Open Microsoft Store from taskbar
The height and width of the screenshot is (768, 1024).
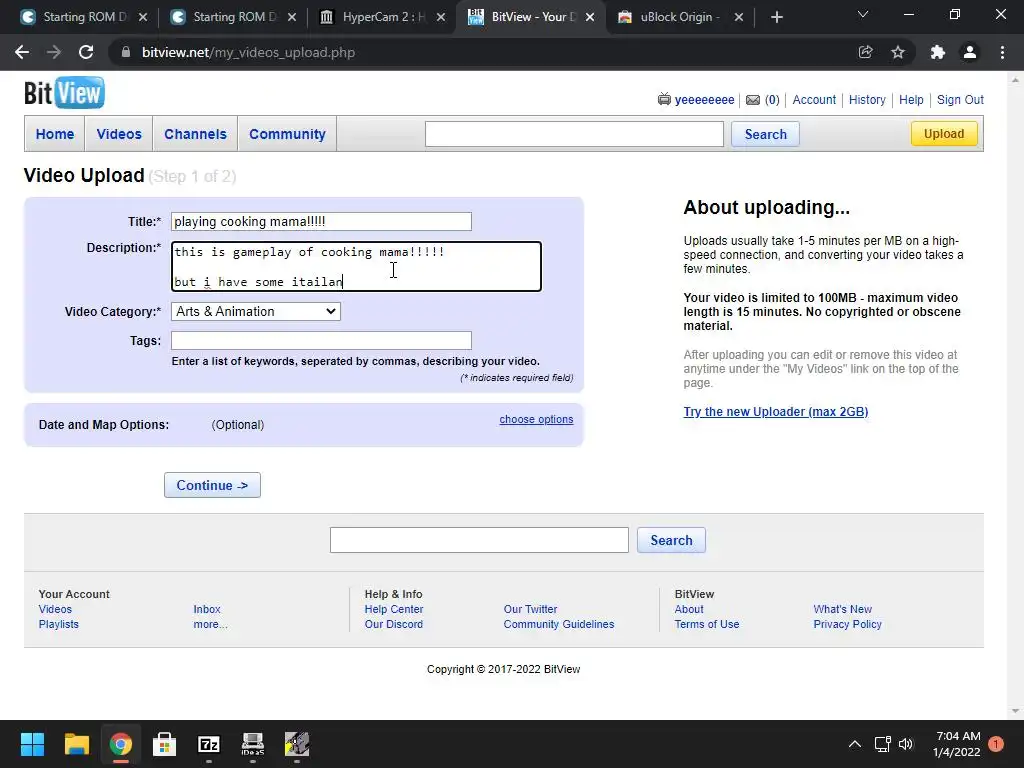click(165, 744)
